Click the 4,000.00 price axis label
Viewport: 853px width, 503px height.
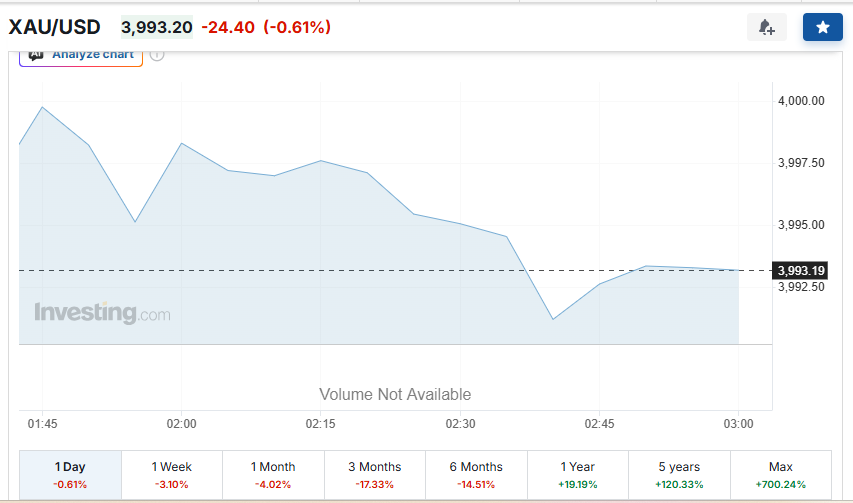[x=801, y=101]
